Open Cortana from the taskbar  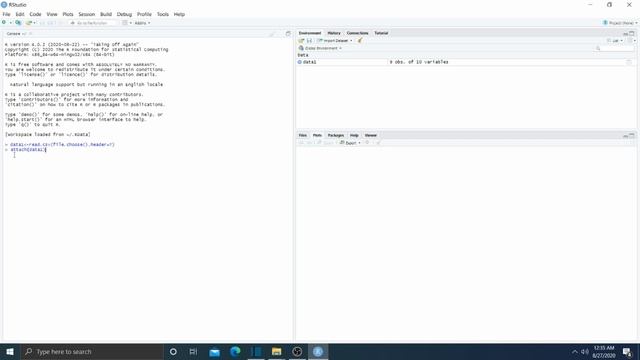[173, 351]
